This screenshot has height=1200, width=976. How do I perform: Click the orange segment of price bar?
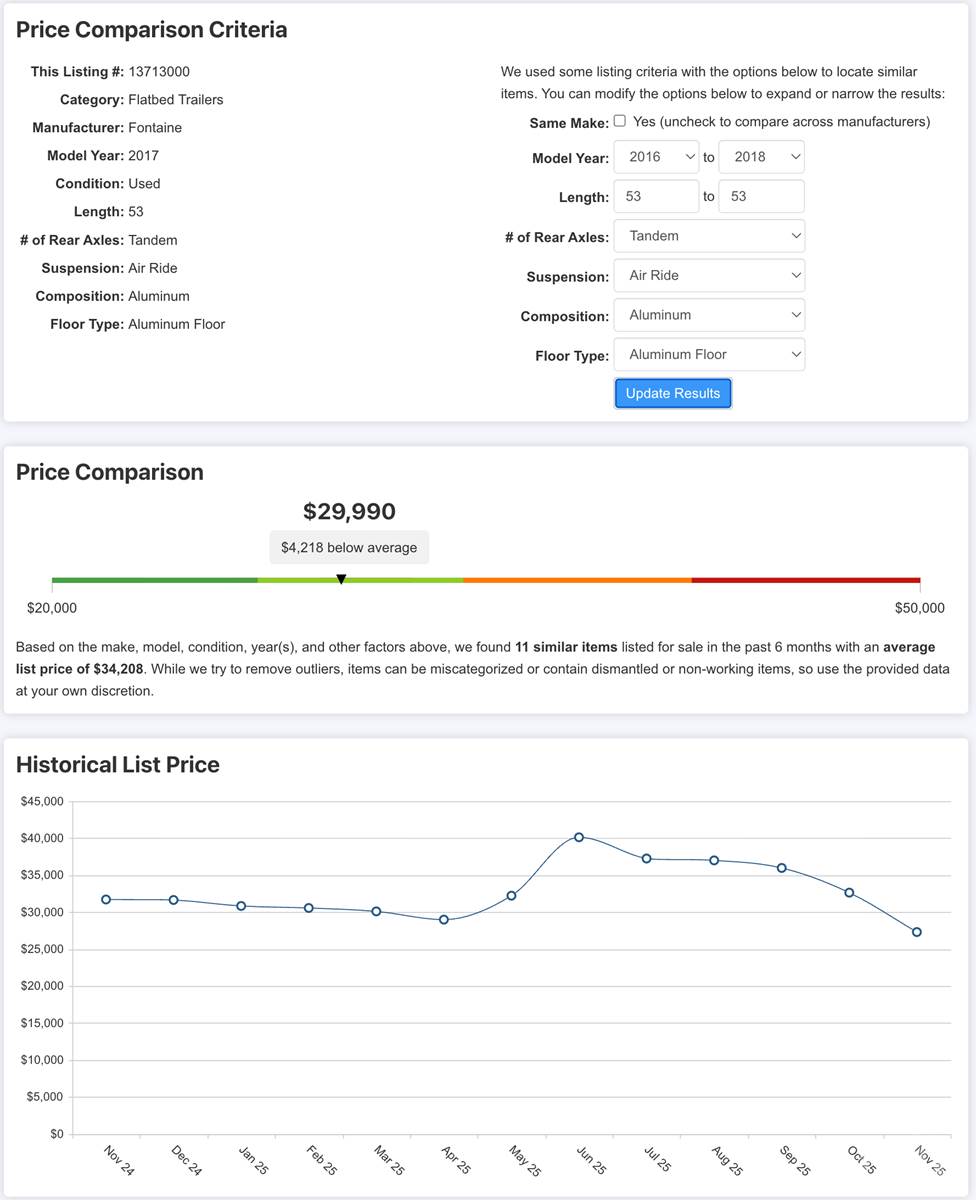click(577, 580)
